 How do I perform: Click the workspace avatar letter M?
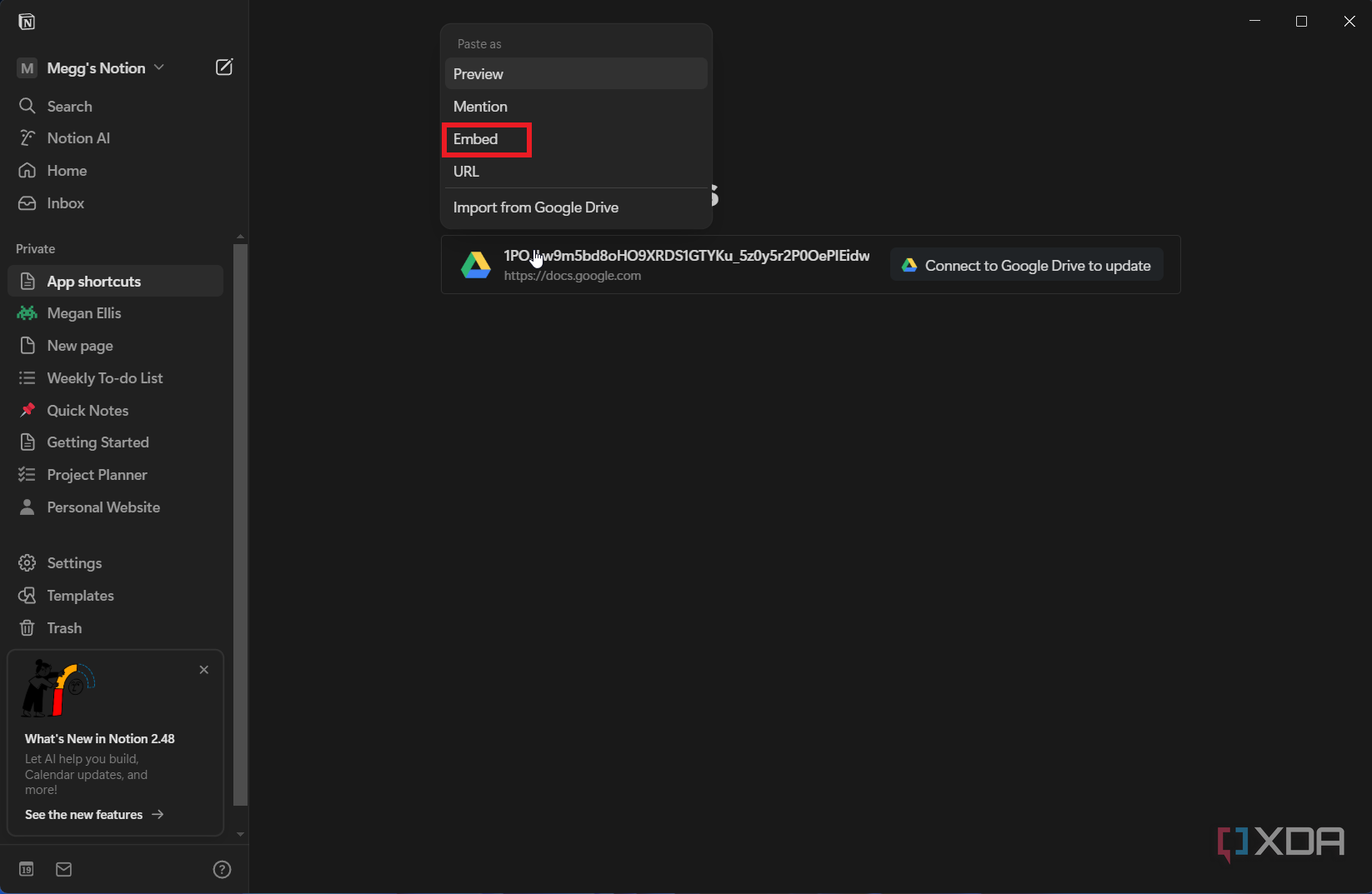[28, 68]
